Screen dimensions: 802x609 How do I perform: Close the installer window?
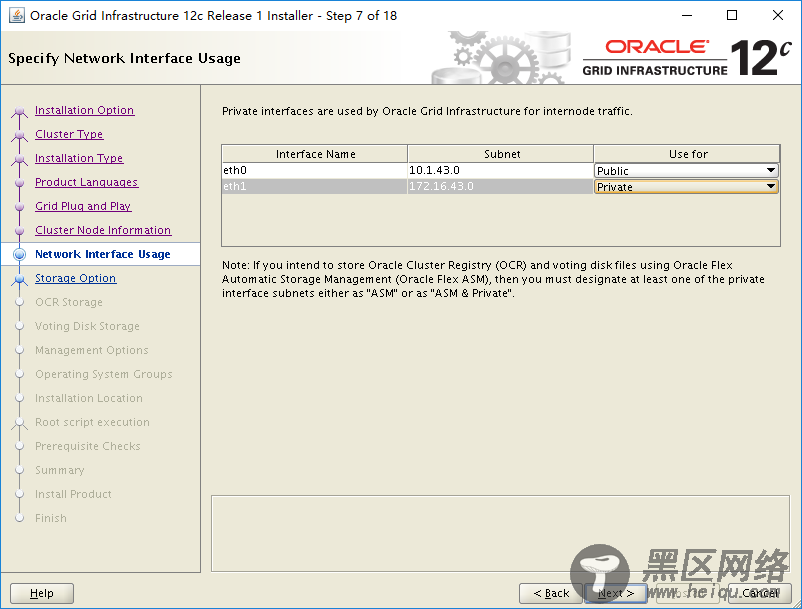point(778,15)
